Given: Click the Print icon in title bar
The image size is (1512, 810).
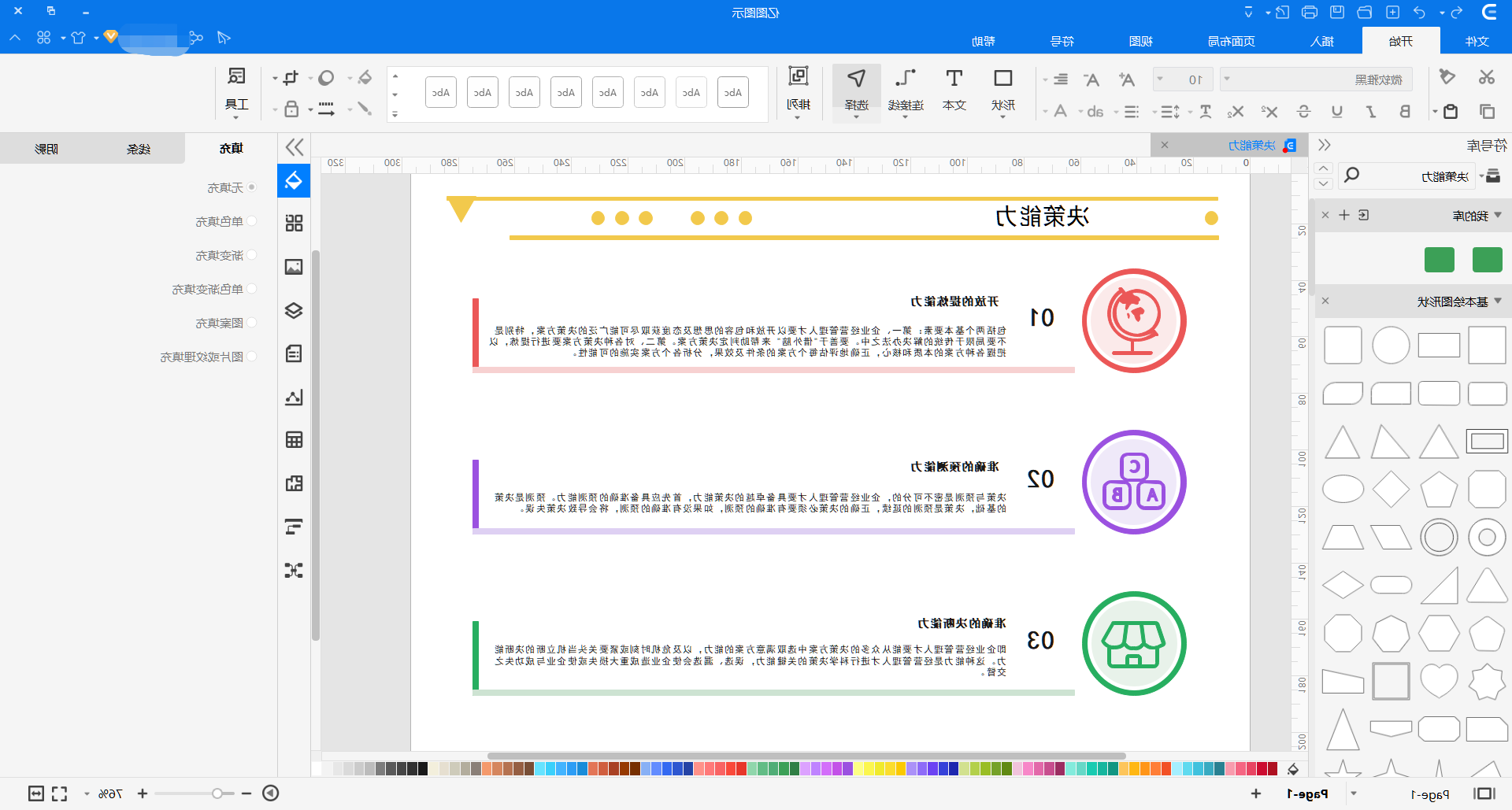Looking at the screenshot, I should (1310, 12).
